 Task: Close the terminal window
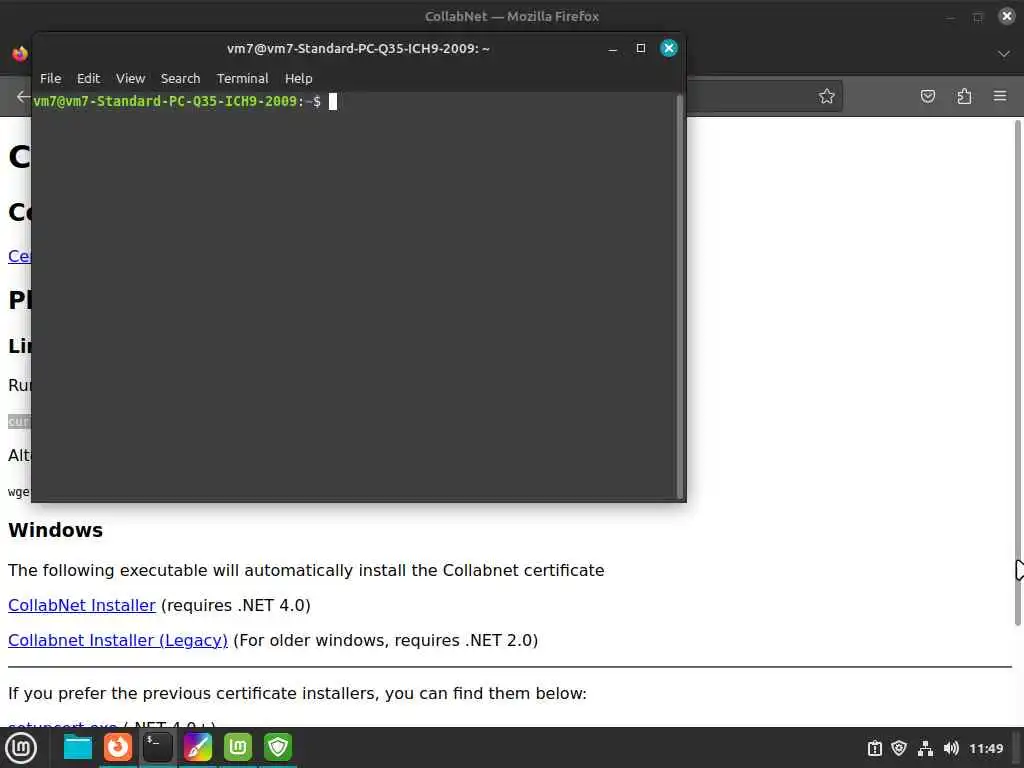669,48
